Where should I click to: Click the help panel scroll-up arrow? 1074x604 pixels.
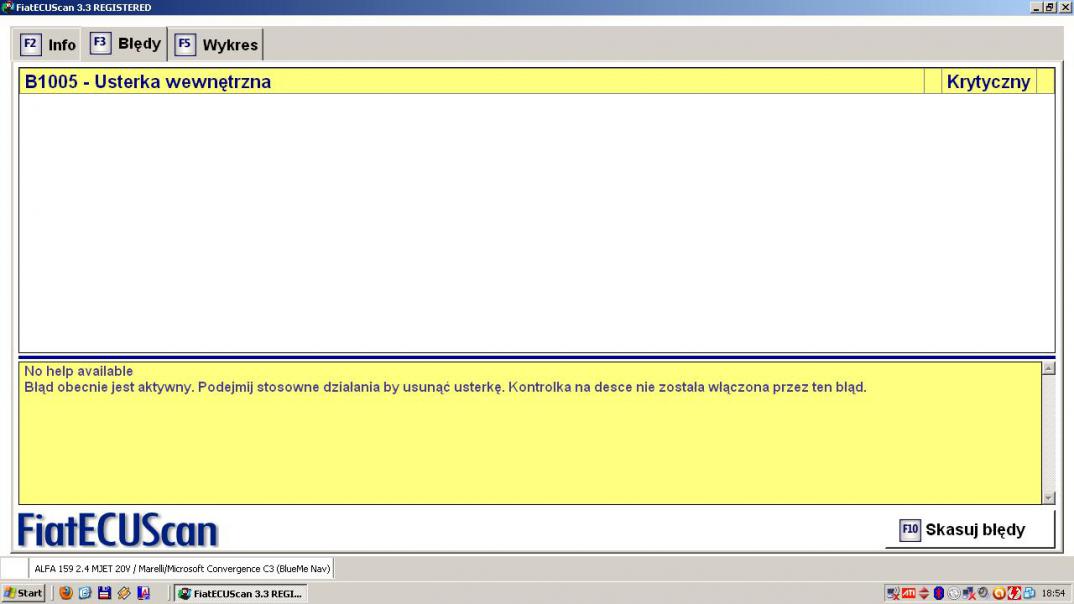pos(1048,368)
